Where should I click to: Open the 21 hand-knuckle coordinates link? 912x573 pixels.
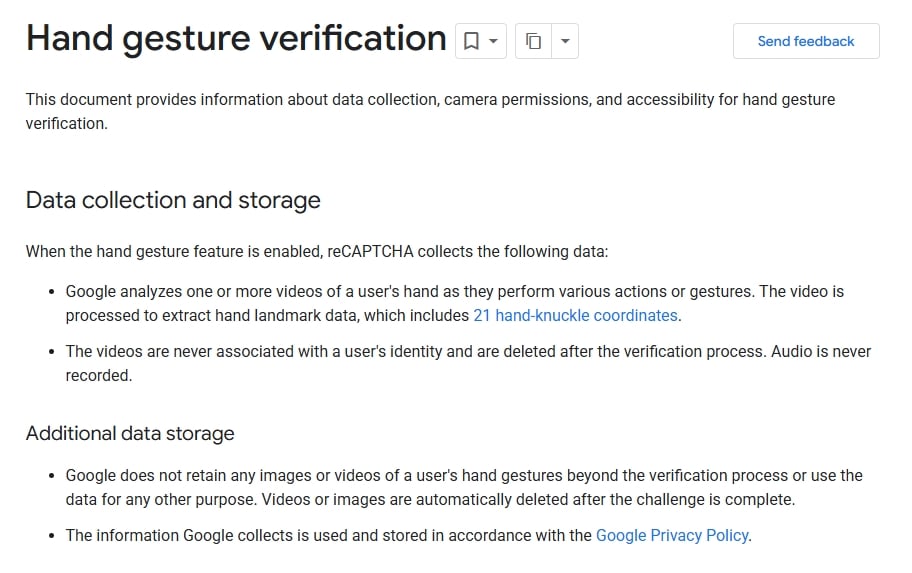point(575,315)
